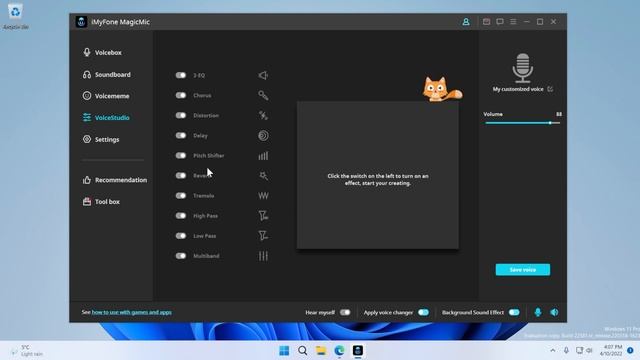
Task: Open the user account profile icon
Action: tap(466, 22)
